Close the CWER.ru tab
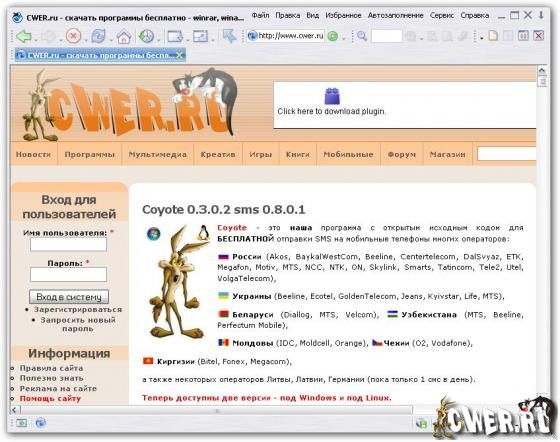Screen dimensions: 560x442 click(x=180, y=55)
